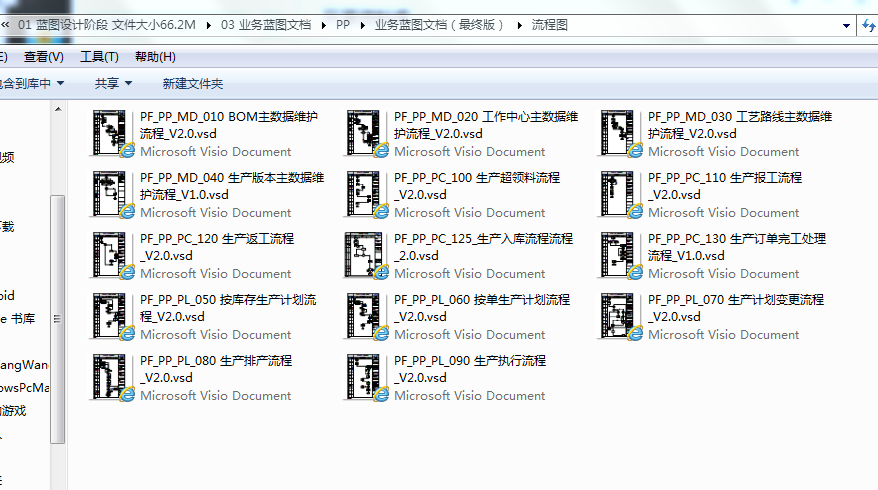Click the 新建文件夹 button
The image size is (878, 490).
pyautogui.click(x=193, y=83)
